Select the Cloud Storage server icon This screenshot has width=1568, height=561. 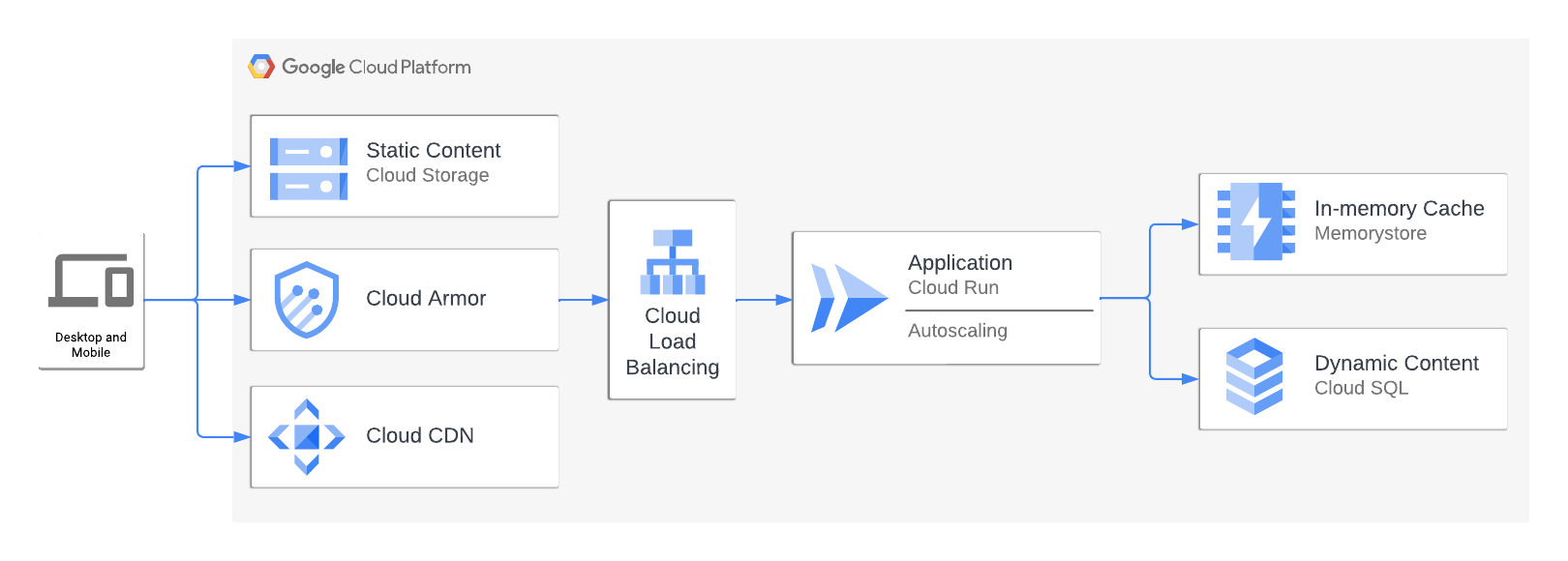tap(308, 168)
